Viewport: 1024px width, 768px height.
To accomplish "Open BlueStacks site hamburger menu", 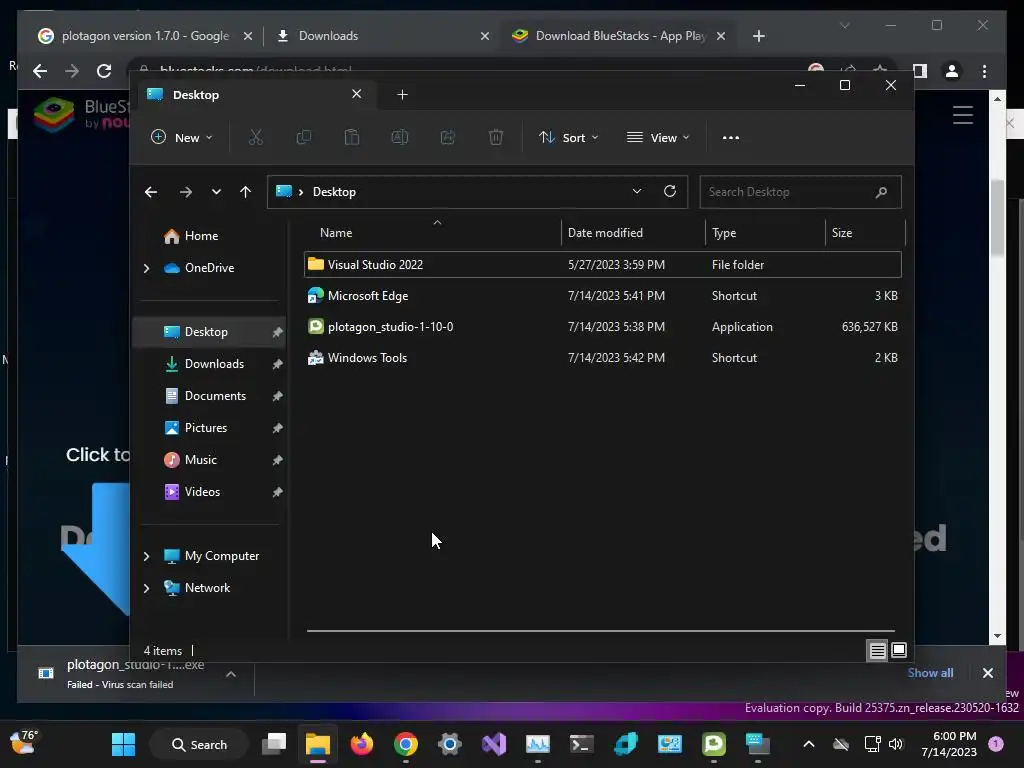I will 963,115.
